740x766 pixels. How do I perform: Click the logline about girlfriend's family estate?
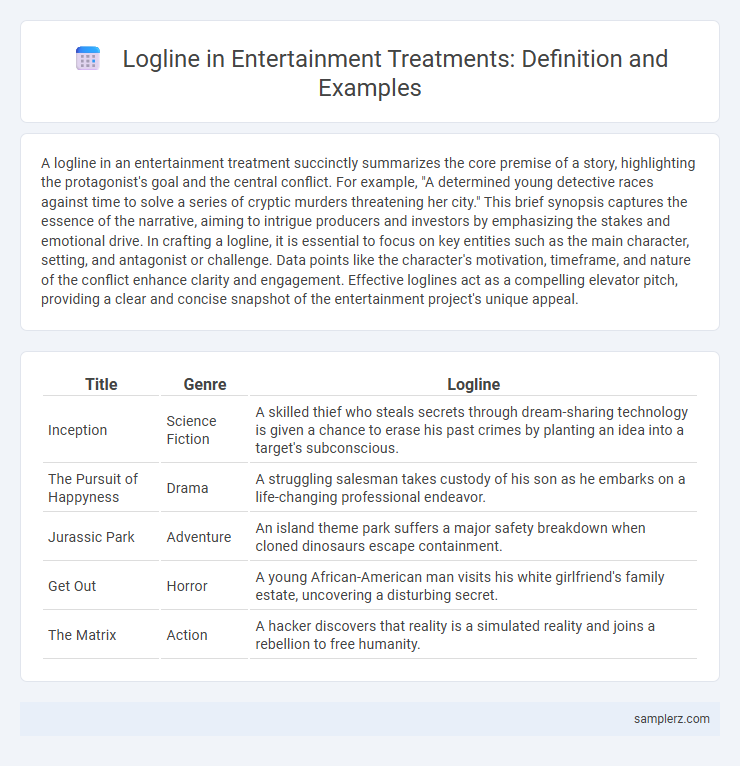pos(473,585)
